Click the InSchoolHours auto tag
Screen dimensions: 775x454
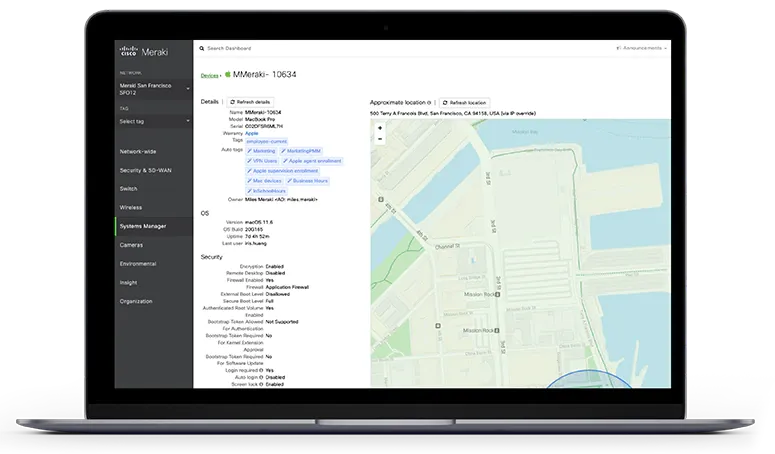coord(266,191)
